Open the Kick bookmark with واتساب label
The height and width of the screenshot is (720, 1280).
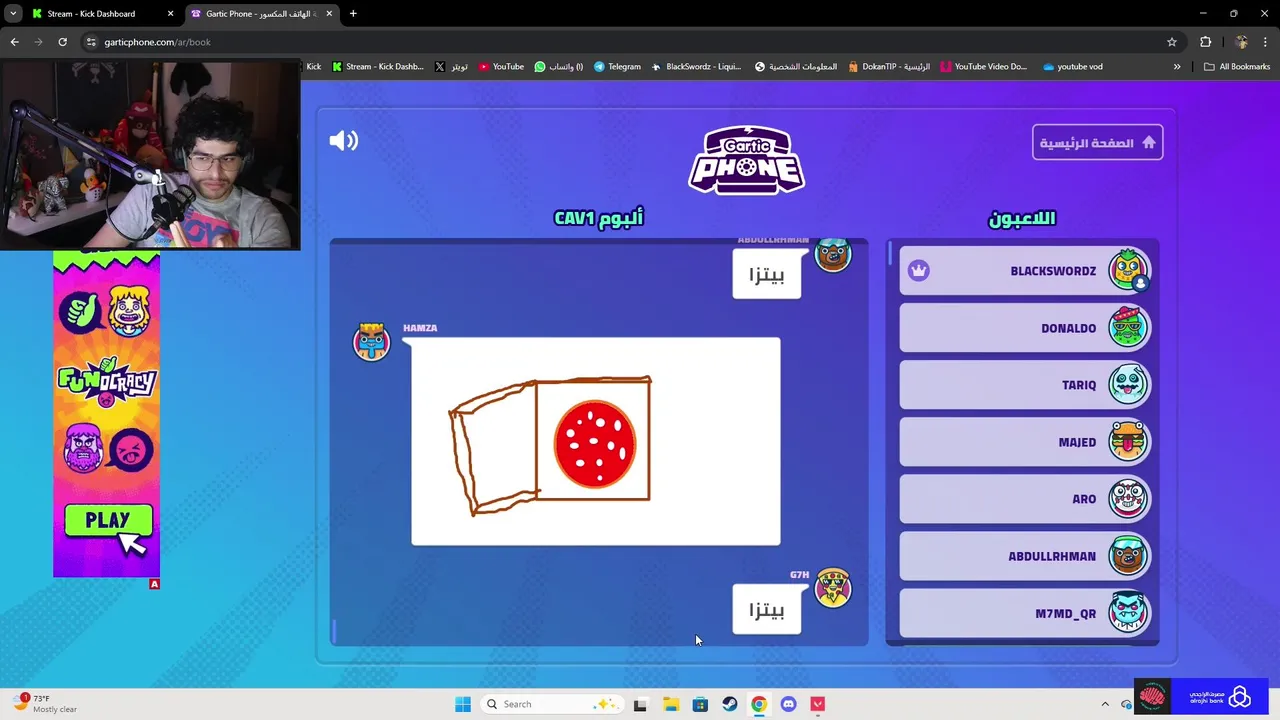click(558, 67)
